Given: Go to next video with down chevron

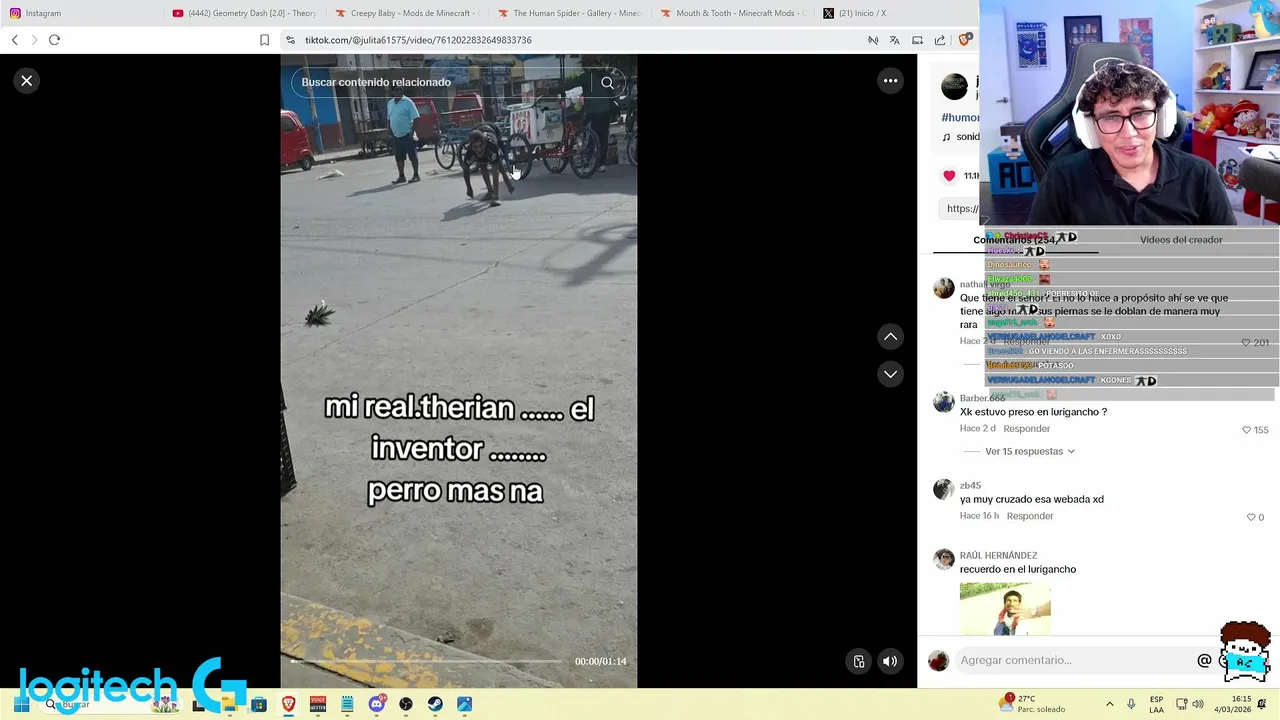Looking at the screenshot, I should pyautogui.click(x=890, y=374).
